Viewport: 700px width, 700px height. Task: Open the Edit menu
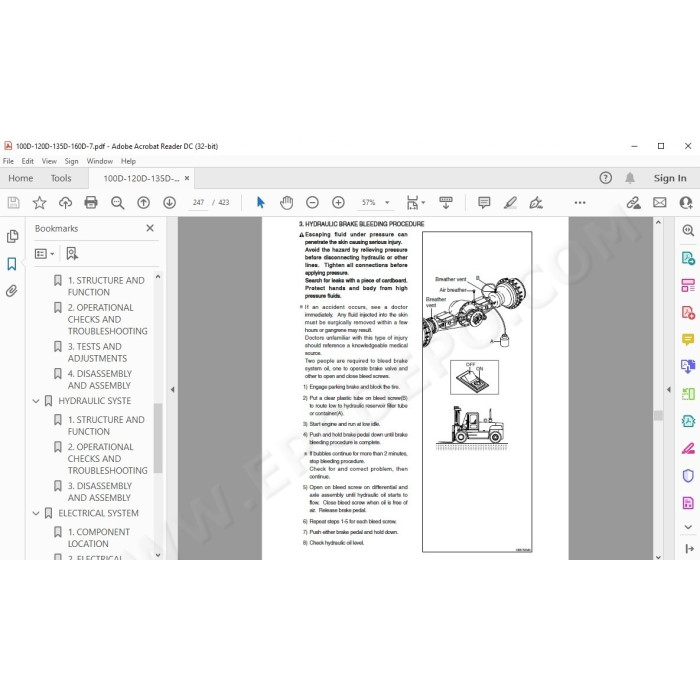click(x=28, y=161)
